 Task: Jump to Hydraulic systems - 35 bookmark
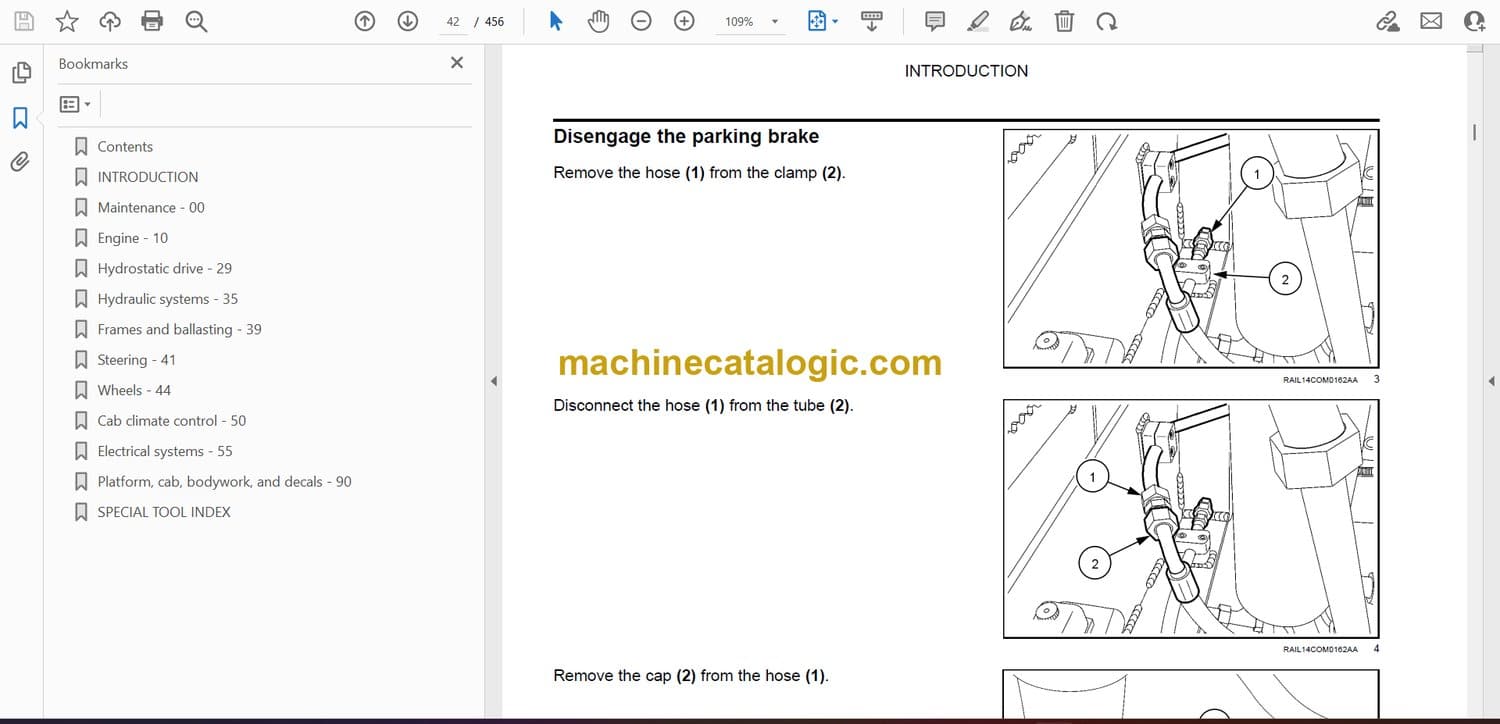167,299
